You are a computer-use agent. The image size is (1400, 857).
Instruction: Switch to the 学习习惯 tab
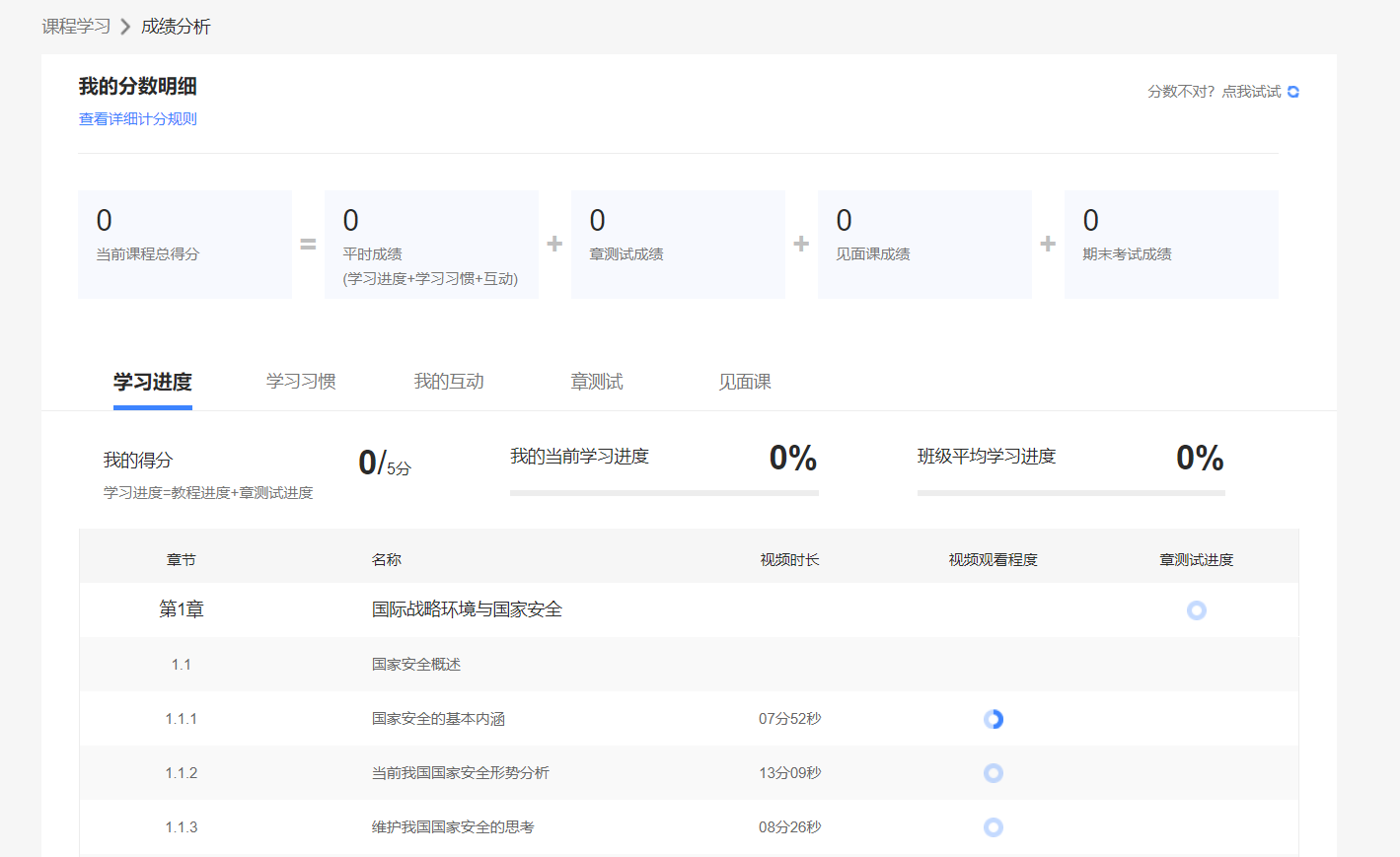coord(301,382)
